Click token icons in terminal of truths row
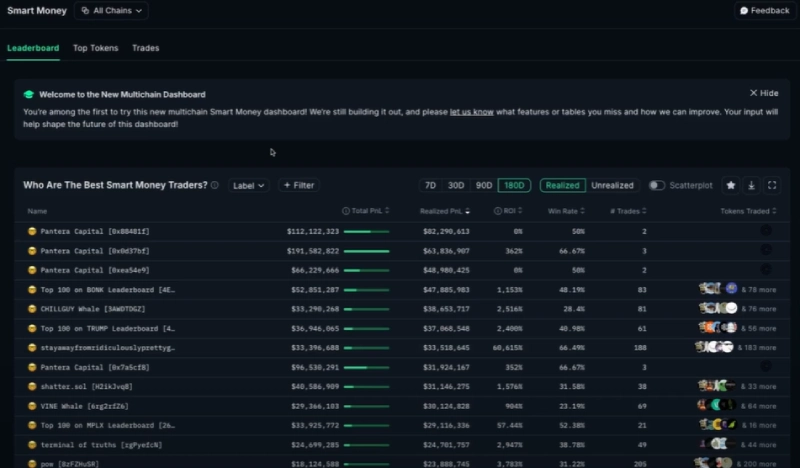The image size is (800, 468). coord(716,444)
